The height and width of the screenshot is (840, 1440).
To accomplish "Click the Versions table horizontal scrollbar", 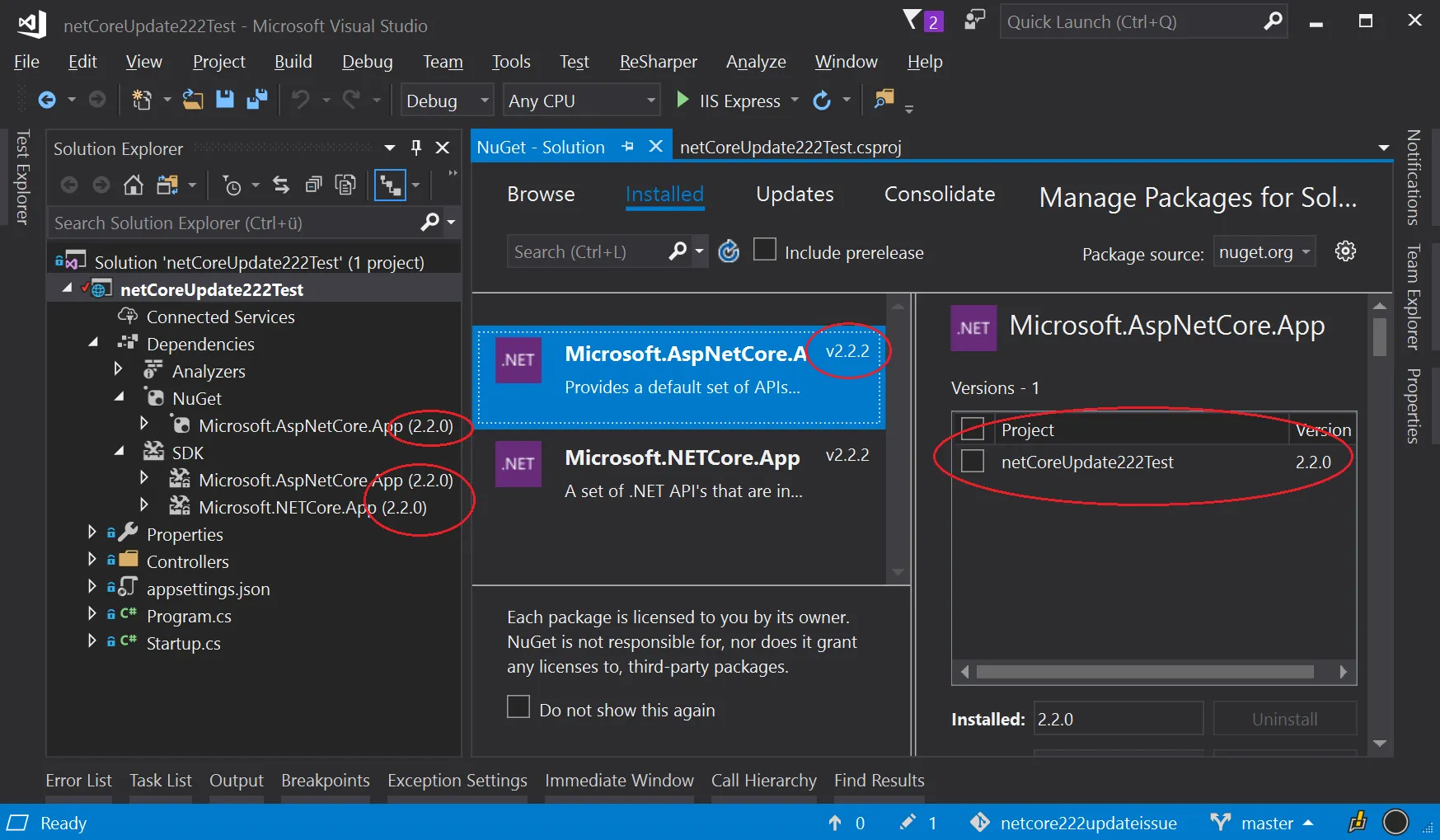I will click(1145, 672).
